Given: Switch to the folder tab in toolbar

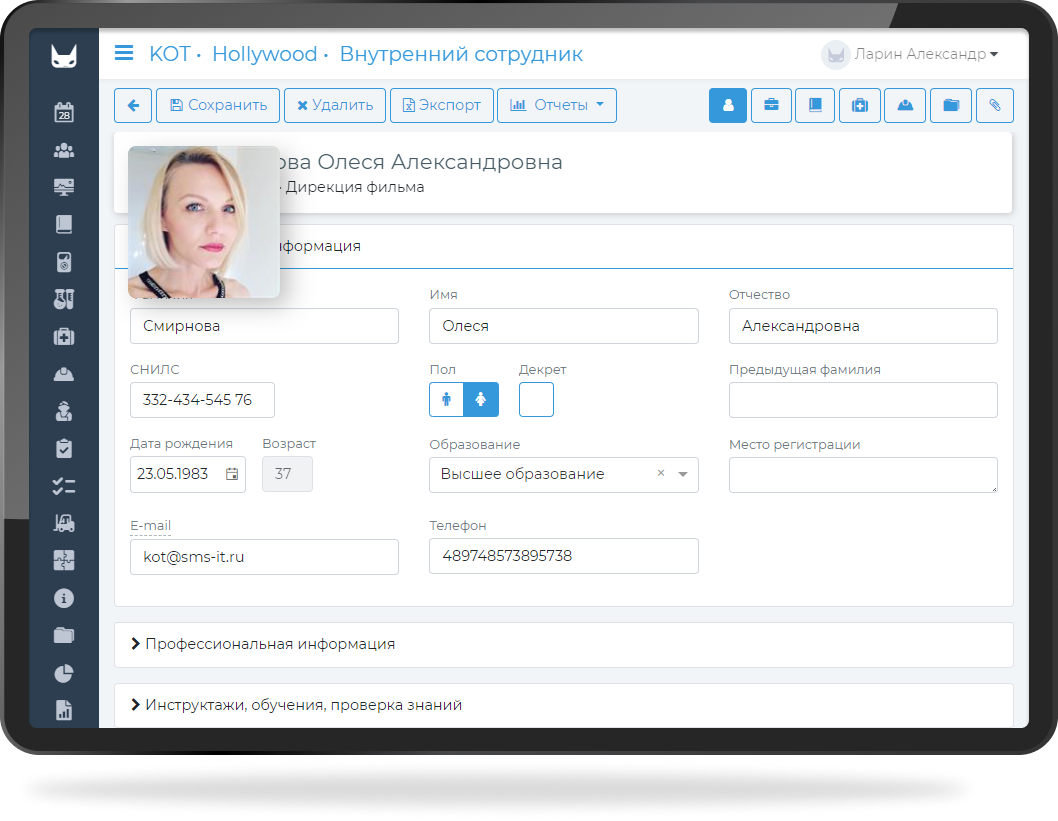Looking at the screenshot, I should coord(951,105).
